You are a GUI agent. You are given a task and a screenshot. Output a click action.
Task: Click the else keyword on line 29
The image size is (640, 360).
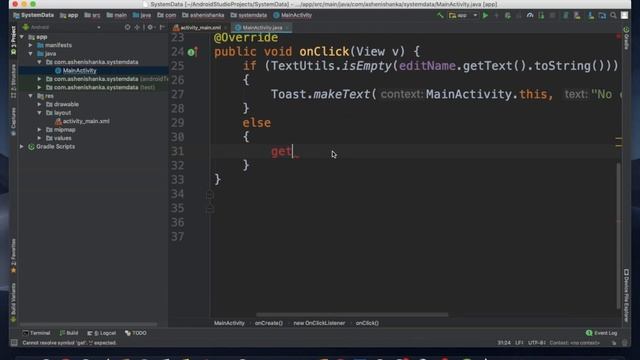click(256, 123)
